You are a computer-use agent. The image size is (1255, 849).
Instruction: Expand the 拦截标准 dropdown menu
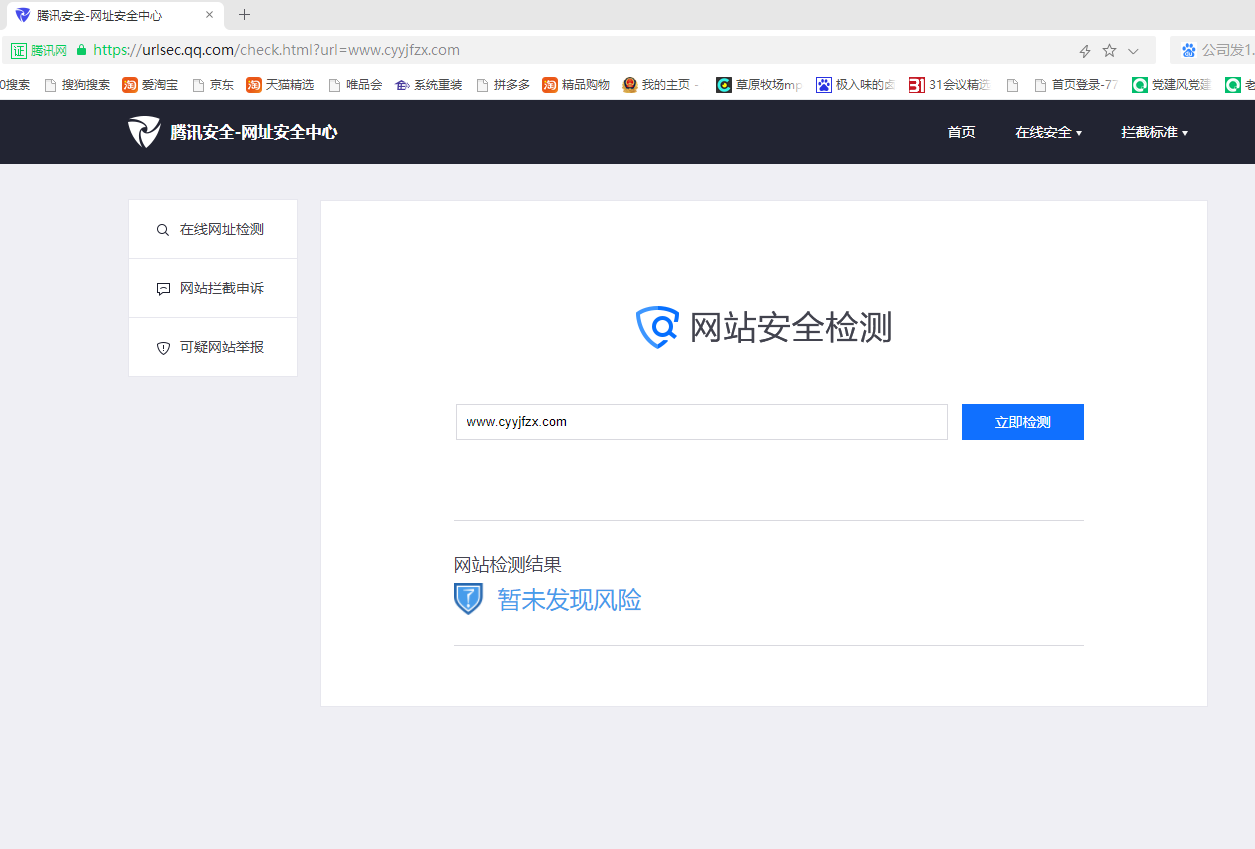[1154, 132]
